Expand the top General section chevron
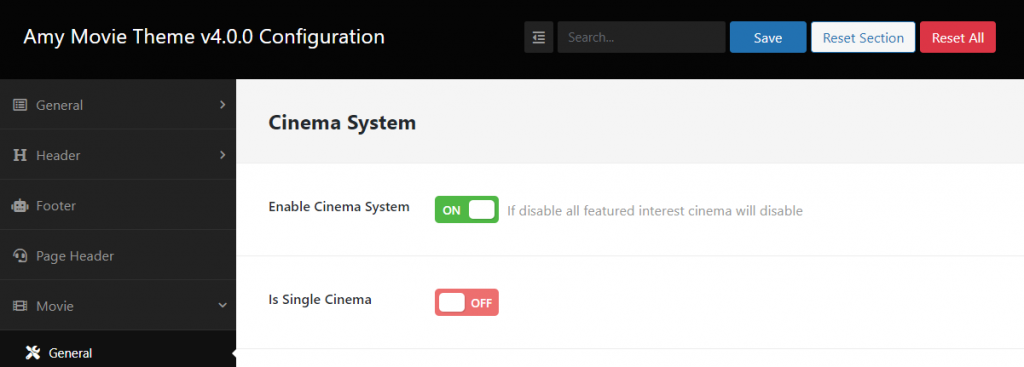This screenshot has height=367, width=1024. 223,104
